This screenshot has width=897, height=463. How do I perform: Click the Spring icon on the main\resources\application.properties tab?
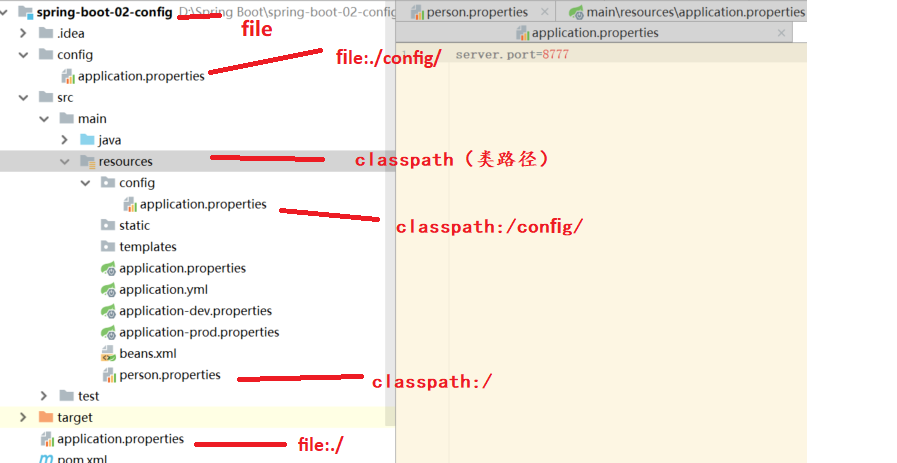[x=577, y=12]
